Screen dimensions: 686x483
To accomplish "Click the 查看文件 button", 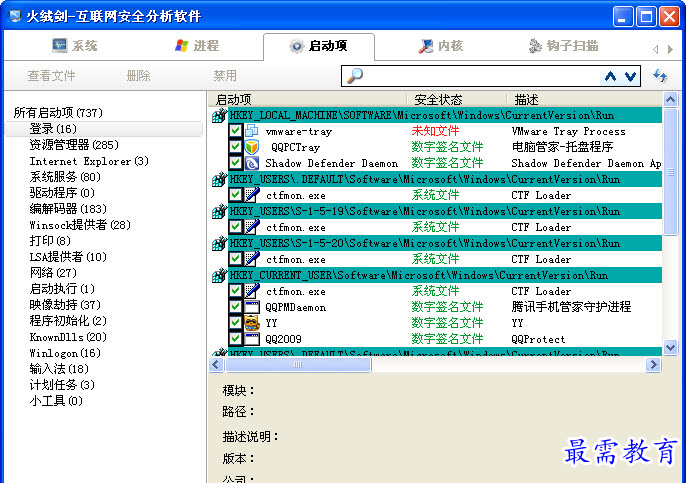I will point(51,76).
